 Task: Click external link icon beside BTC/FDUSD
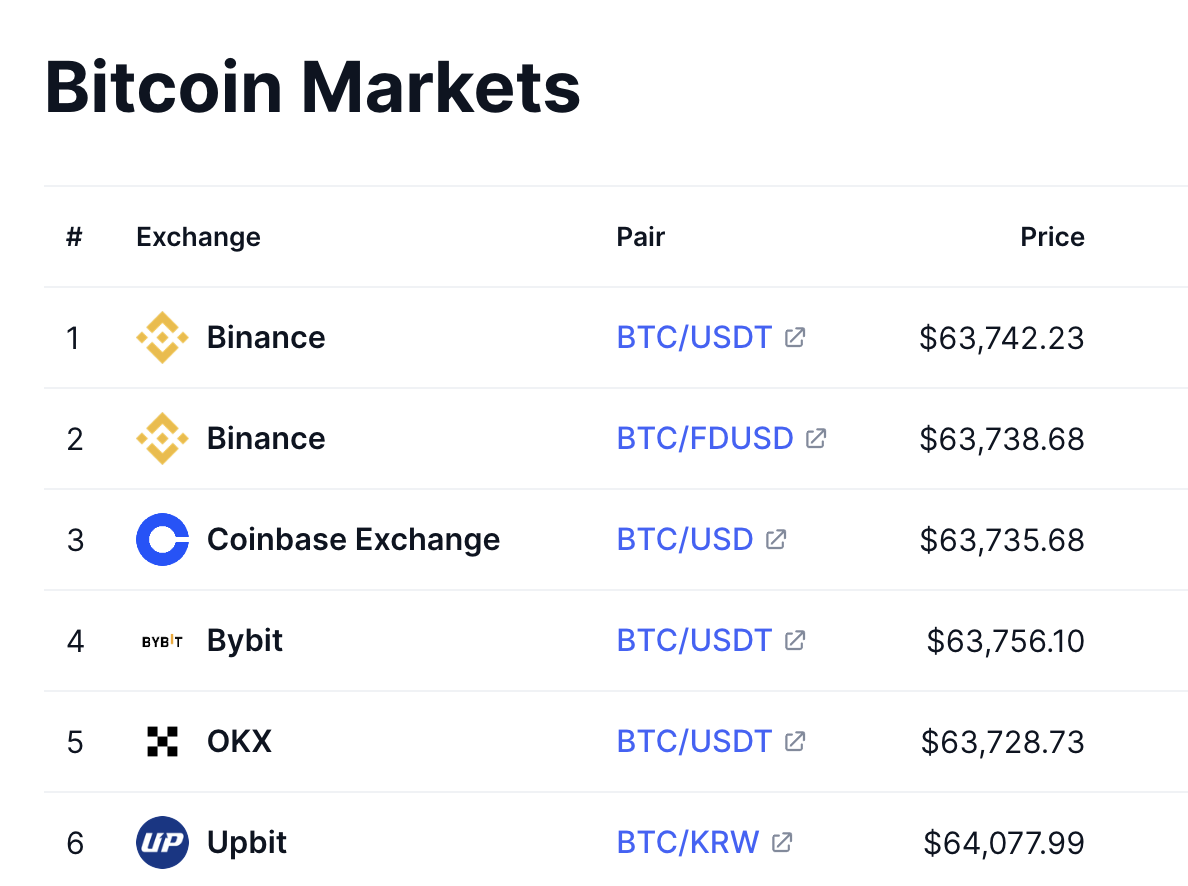point(816,439)
